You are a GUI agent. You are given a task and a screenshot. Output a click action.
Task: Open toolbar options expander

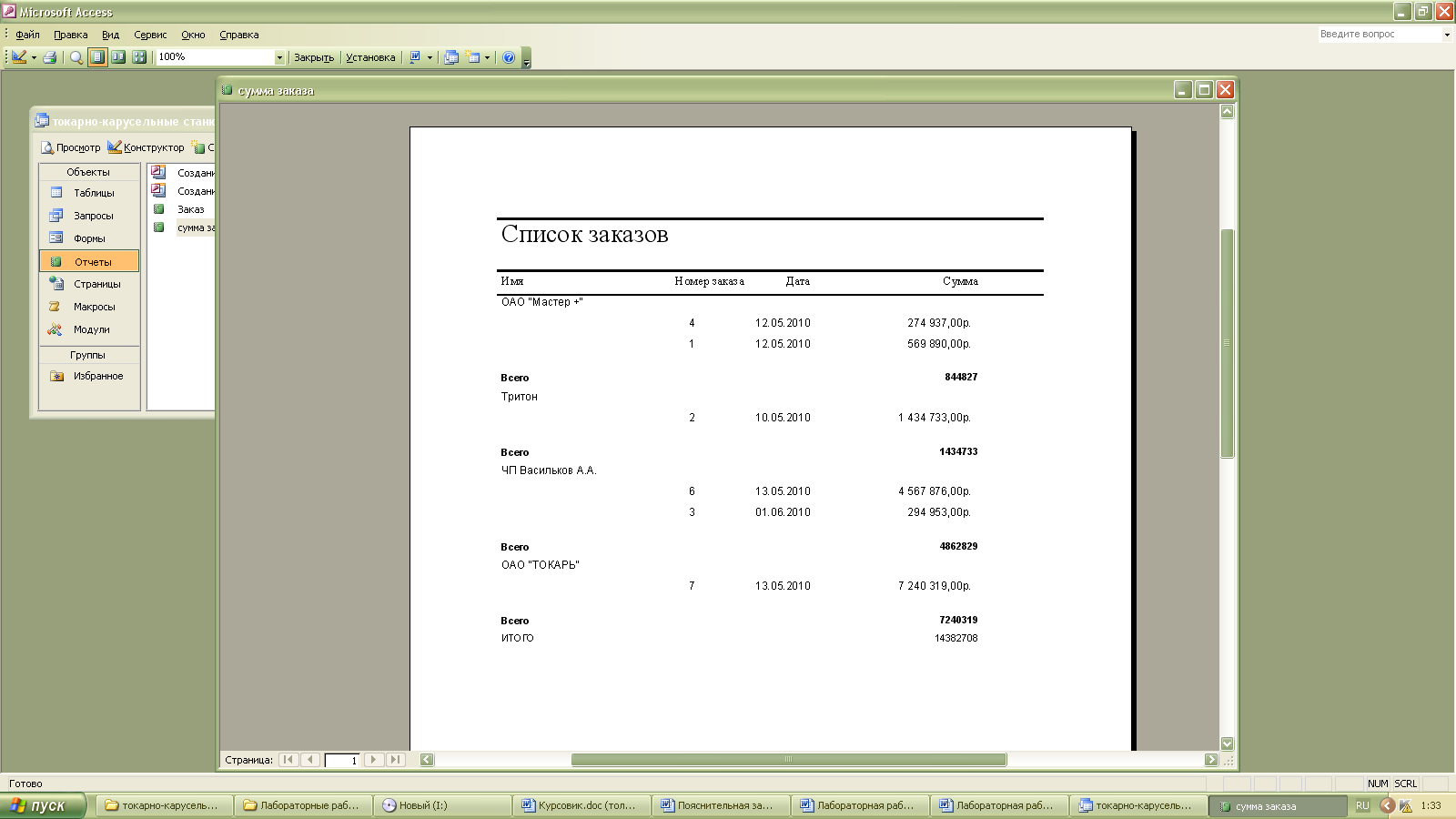[526, 58]
